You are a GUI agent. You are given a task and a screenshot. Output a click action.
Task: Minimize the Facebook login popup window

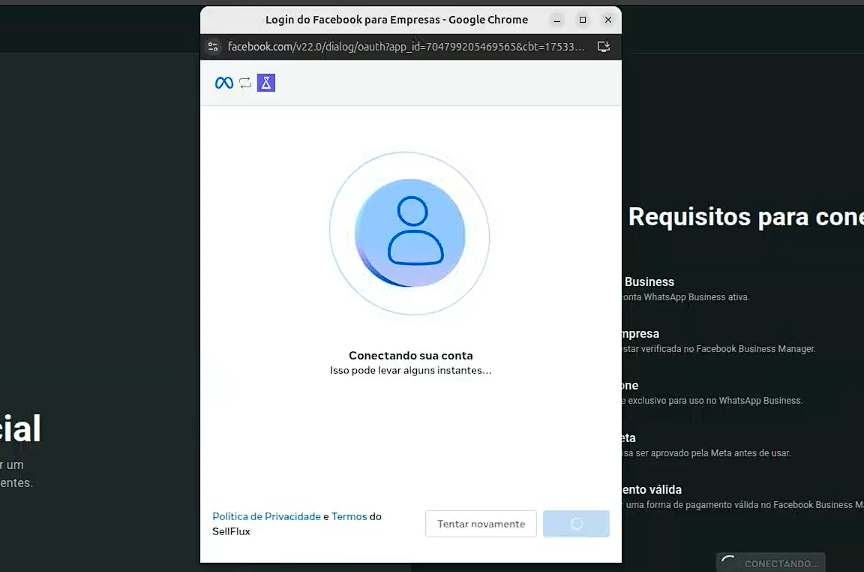coord(557,20)
